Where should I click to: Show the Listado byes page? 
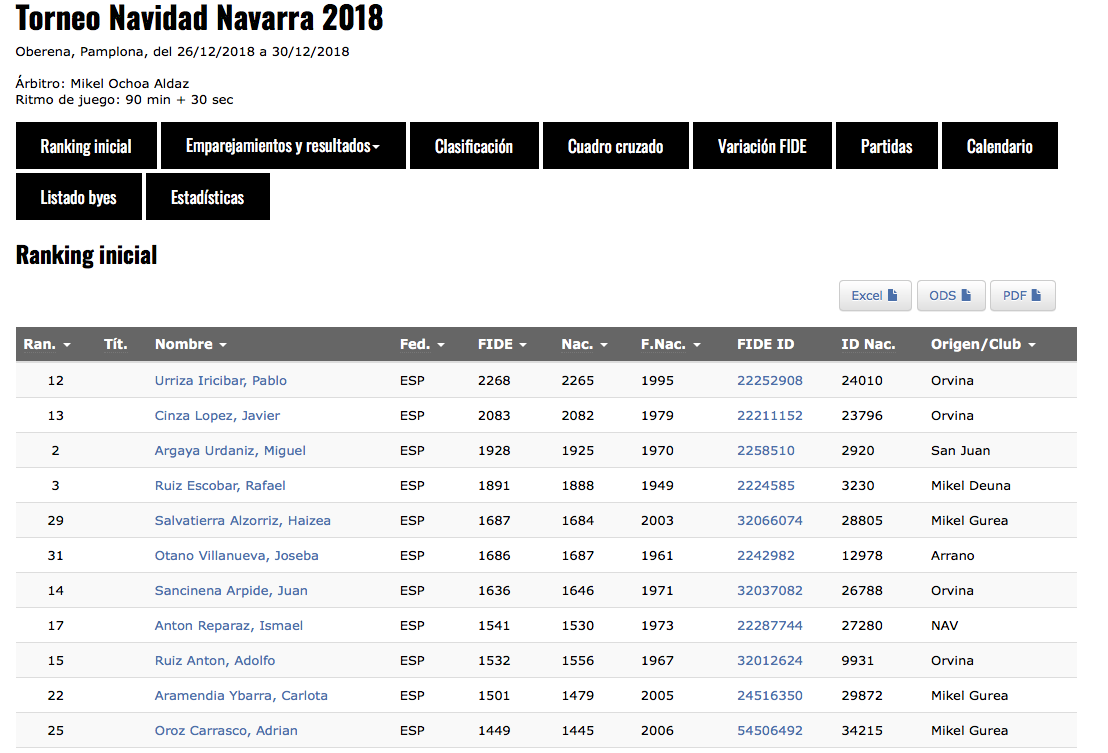pos(78,196)
